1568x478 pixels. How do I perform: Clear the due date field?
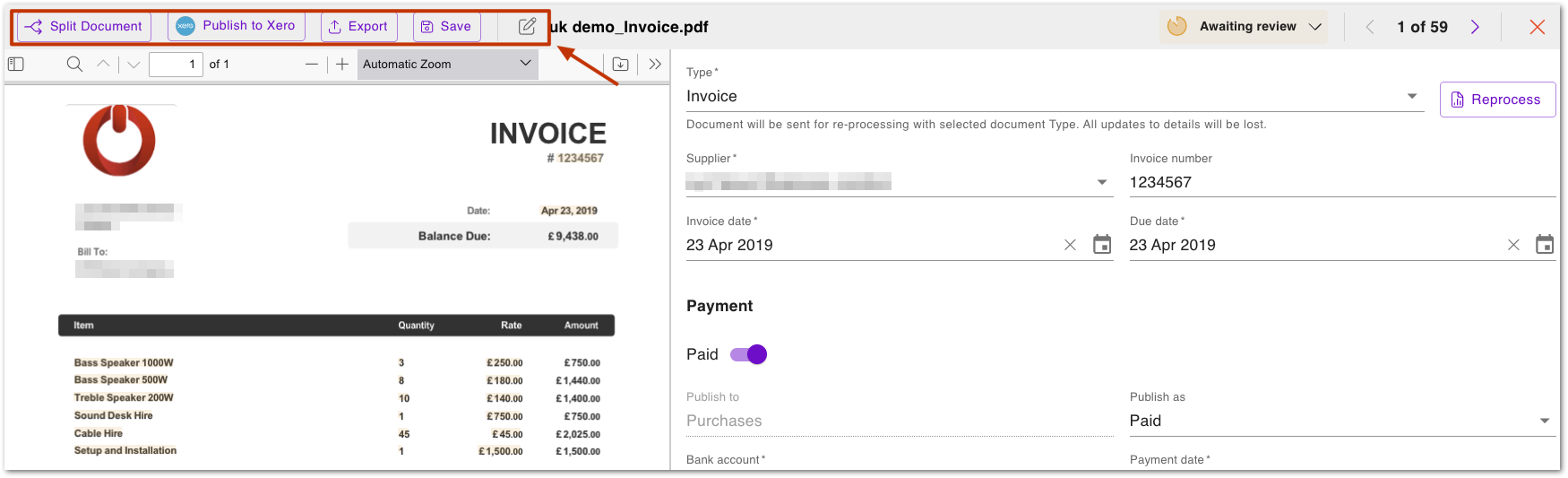pos(1513,245)
